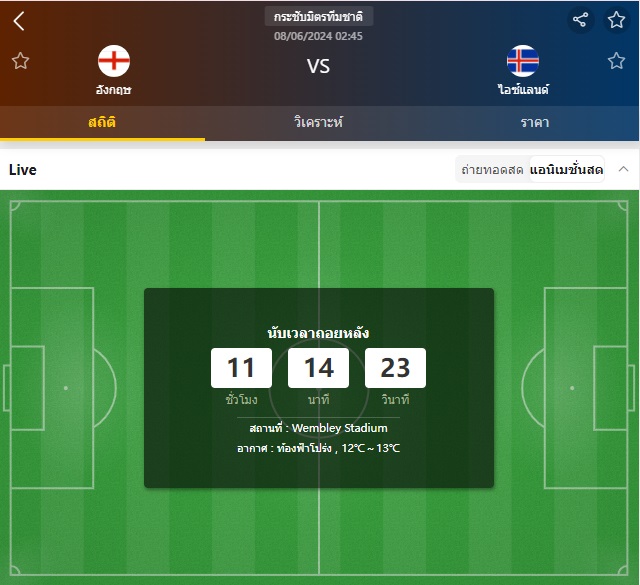Favorite this match with top-right star
This screenshot has width=640, height=585.
(x=616, y=20)
